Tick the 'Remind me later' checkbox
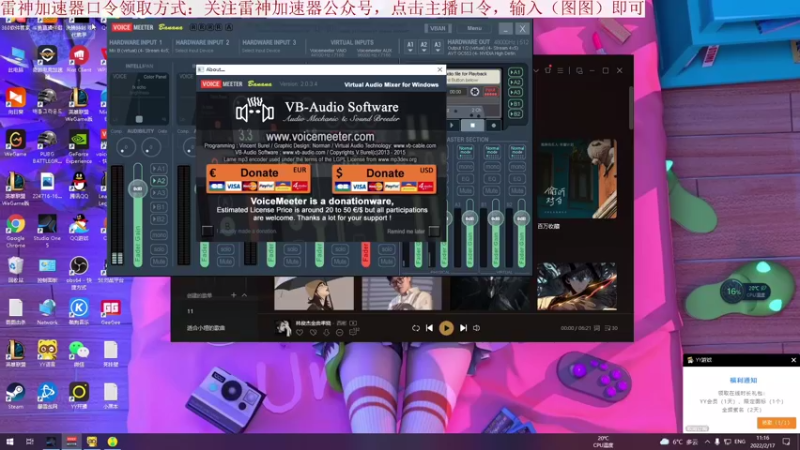The image size is (800, 450). coord(434,231)
